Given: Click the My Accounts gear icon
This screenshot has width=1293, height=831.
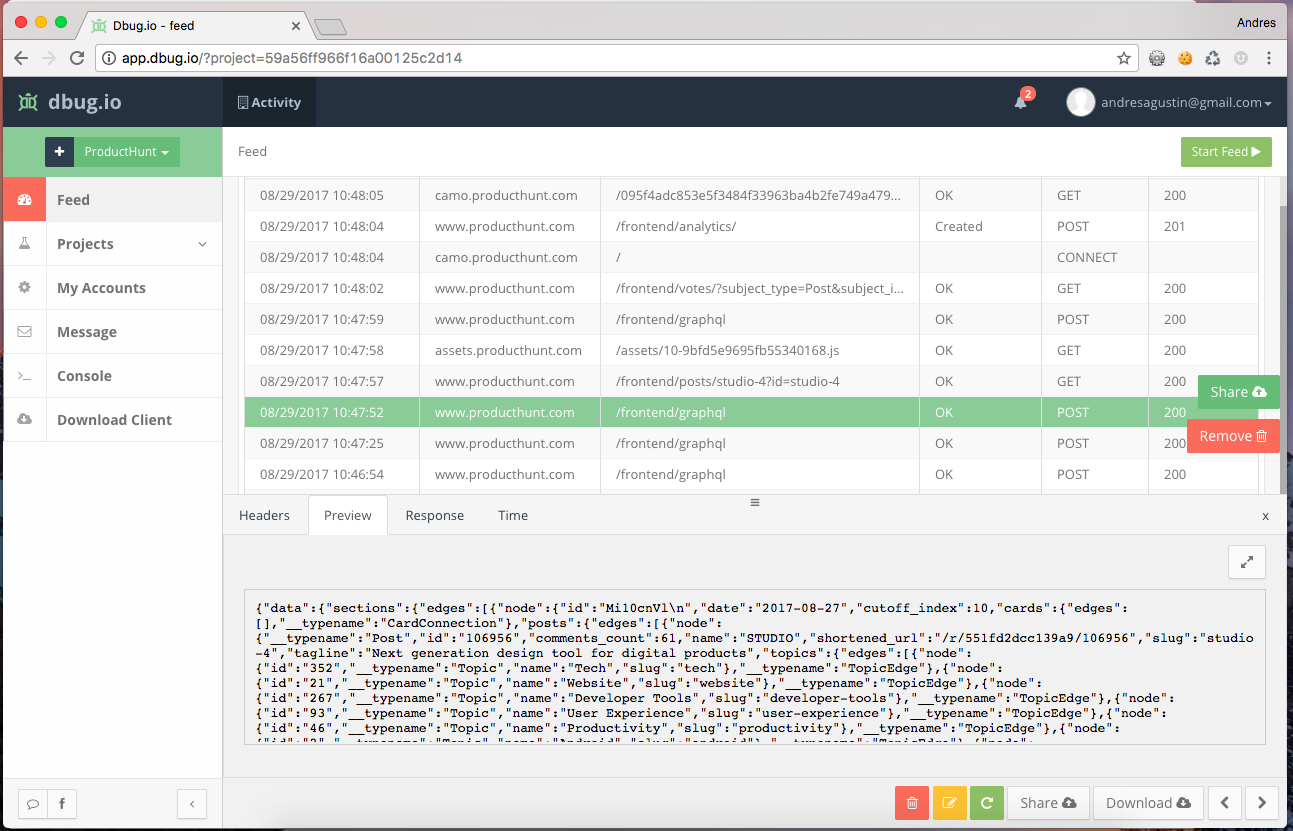Looking at the screenshot, I should (x=25, y=287).
